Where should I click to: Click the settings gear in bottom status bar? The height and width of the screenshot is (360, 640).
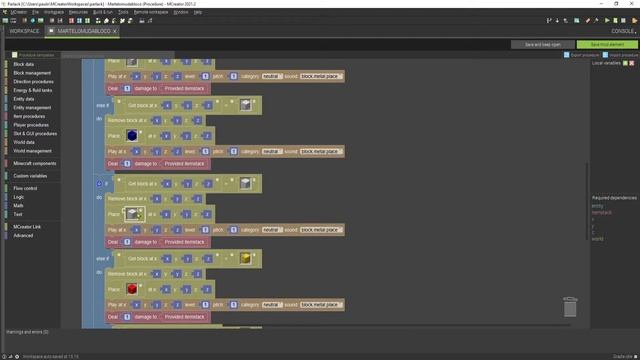point(17,356)
